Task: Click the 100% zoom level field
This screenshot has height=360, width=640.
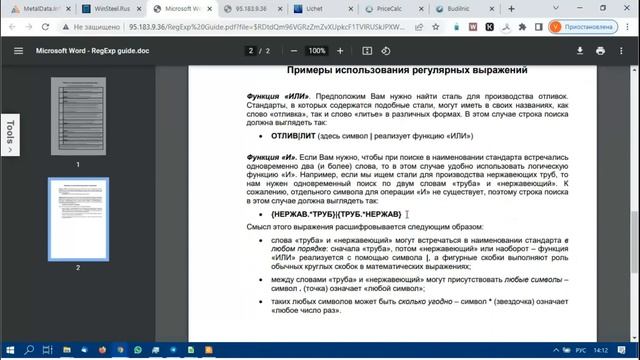Action: point(317,51)
